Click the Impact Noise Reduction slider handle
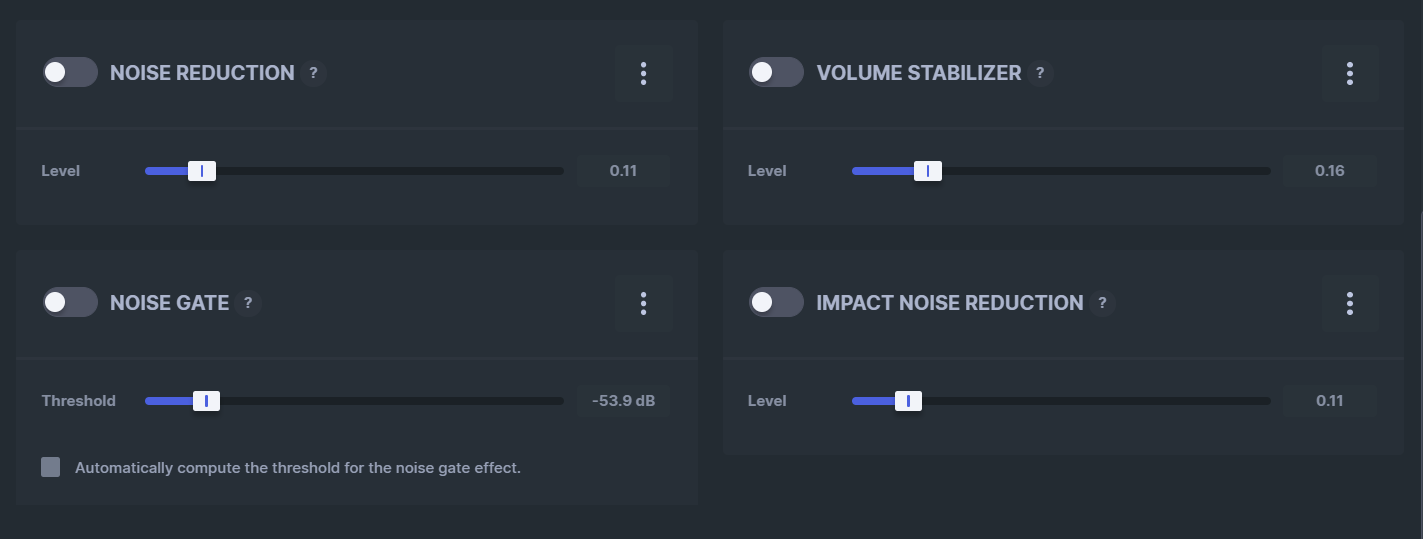Viewport: 1423px width, 539px height. (908, 401)
